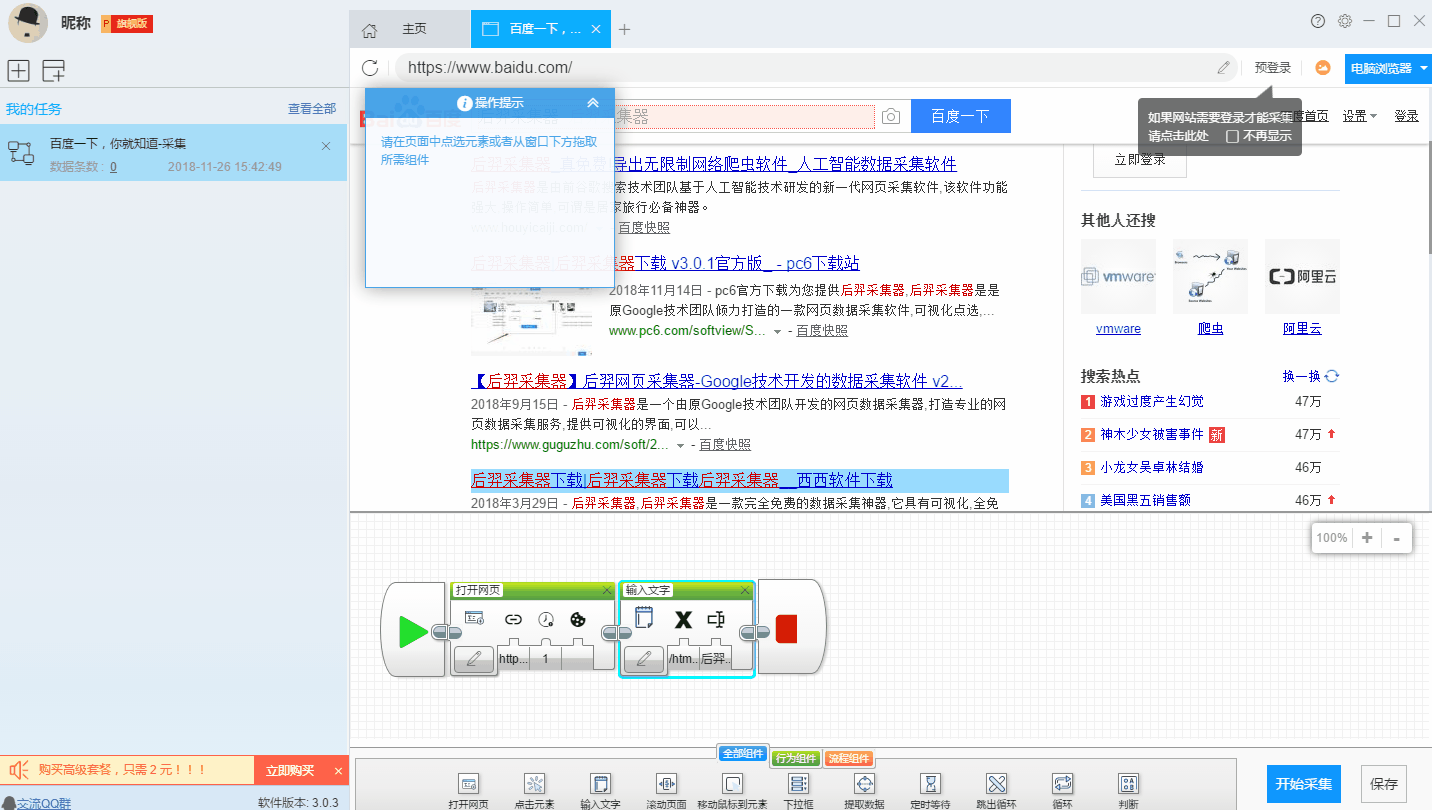This screenshot has height=810, width=1432.
Task: Open settings gear in title bar
Action: [x=1345, y=21]
